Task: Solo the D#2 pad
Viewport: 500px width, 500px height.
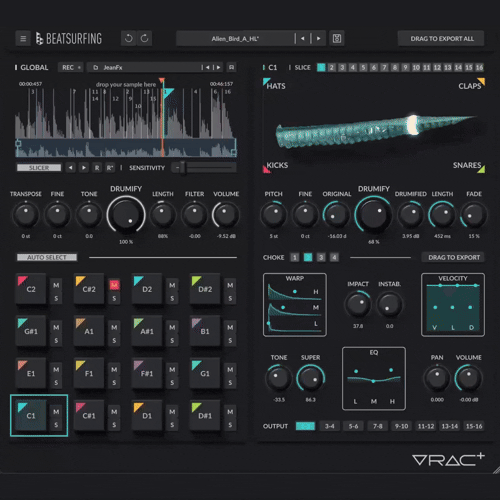Action: click(230, 298)
